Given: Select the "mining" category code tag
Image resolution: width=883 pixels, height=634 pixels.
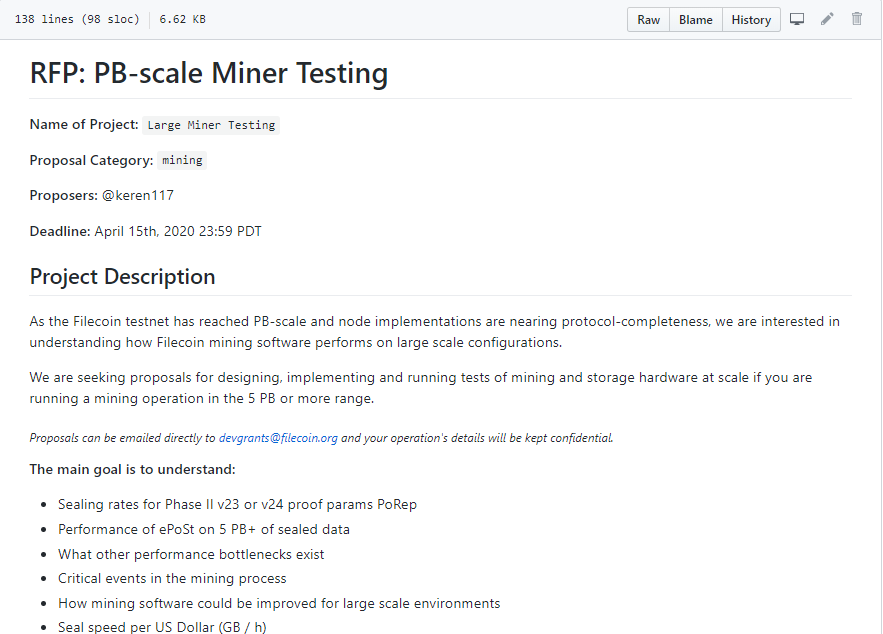Looking at the screenshot, I should (x=182, y=160).
